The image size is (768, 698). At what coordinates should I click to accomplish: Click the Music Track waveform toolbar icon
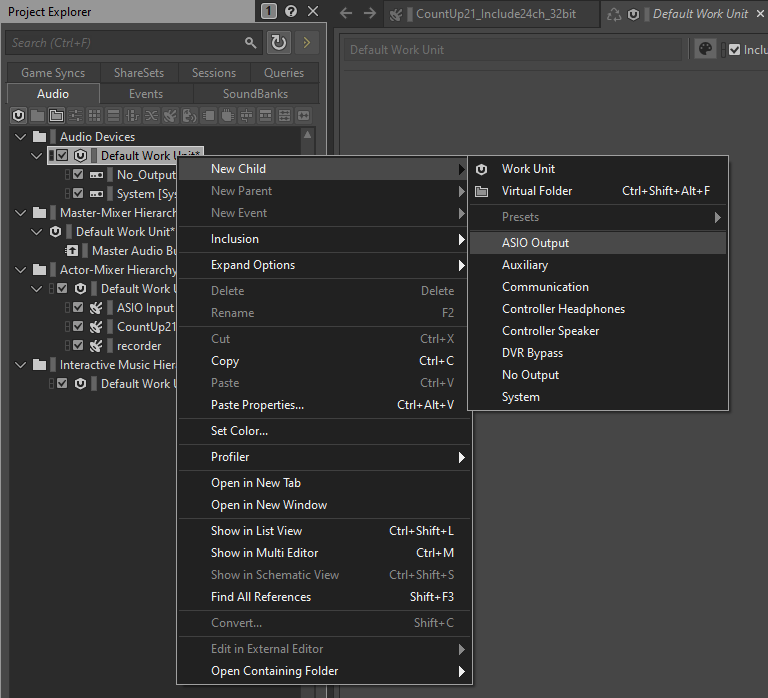pos(304,116)
